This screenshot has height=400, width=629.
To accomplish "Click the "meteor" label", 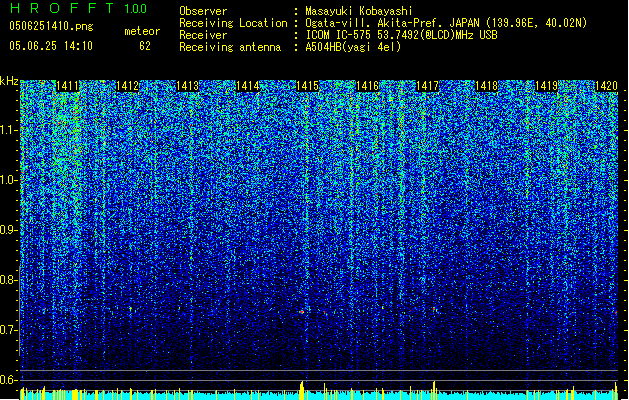I will click(x=142, y=31).
